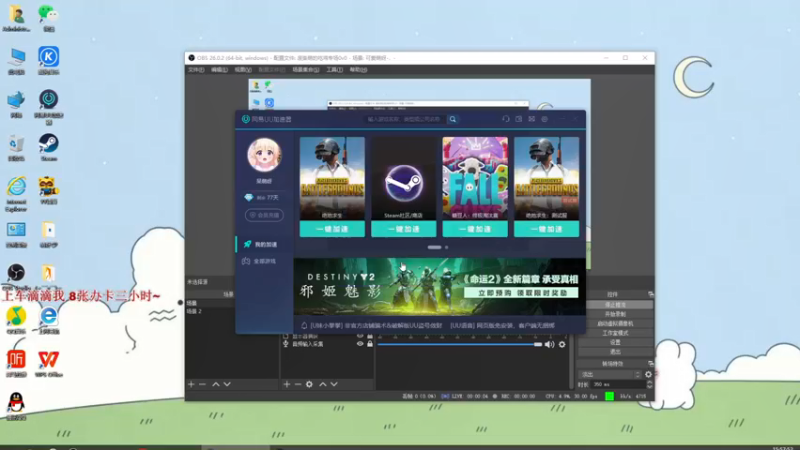Click the UU game search input field
The image size is (800, 450).
pyautogui.click(x=403, y=119)
